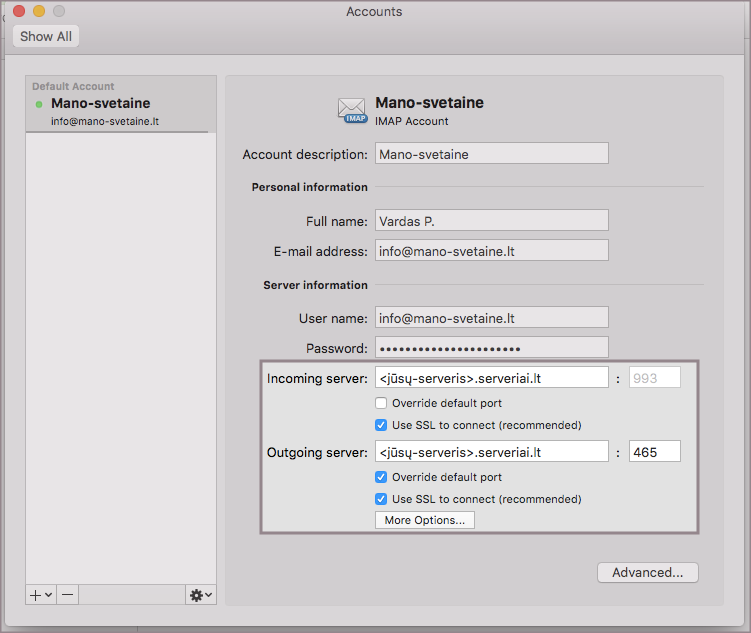
Task: Disable incoming server Use SSL to connect
Action: click(381, 425)
